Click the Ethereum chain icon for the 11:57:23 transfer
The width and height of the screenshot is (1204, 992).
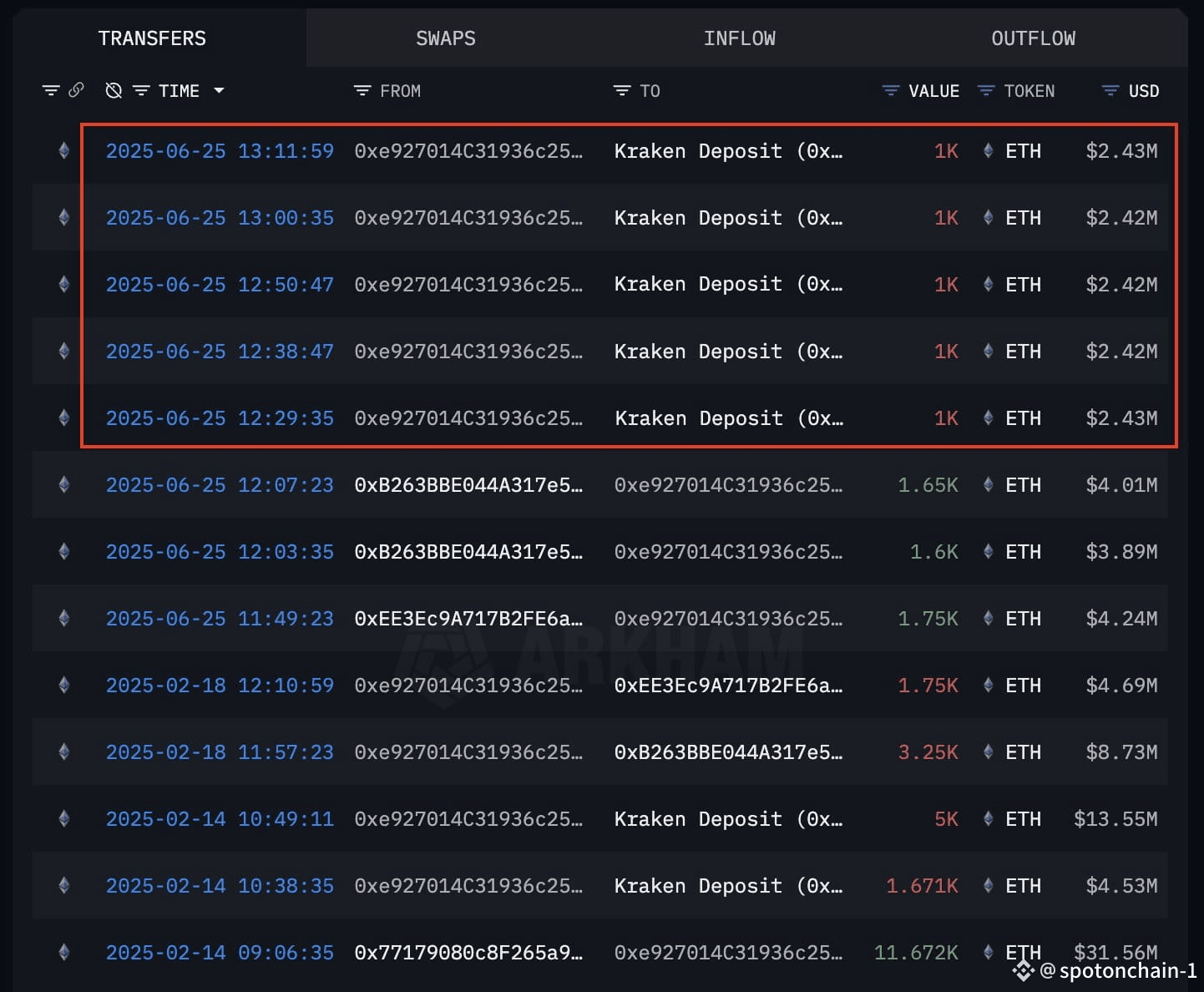point(64,752)
